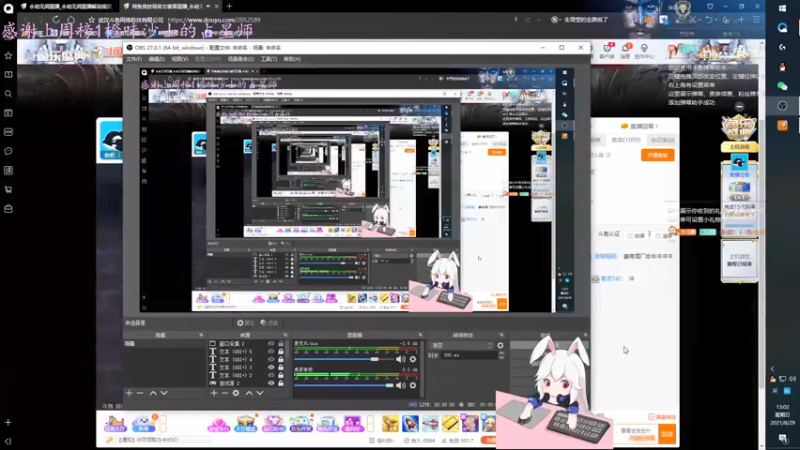Click the orange 发送 send button in Douyu
Image resolution: width=800 pixels, height=450 pixels.
667,434
